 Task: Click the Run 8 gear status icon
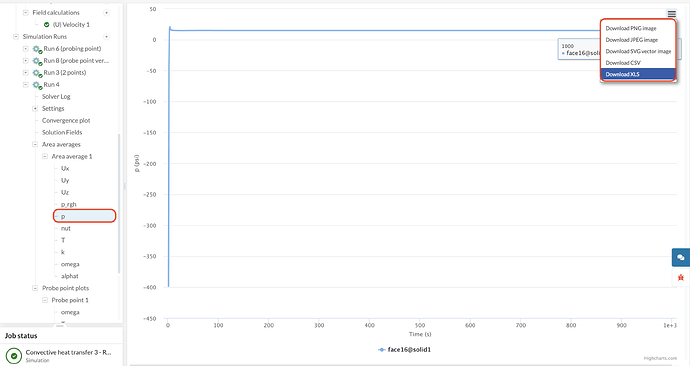(x=37, y=61)
